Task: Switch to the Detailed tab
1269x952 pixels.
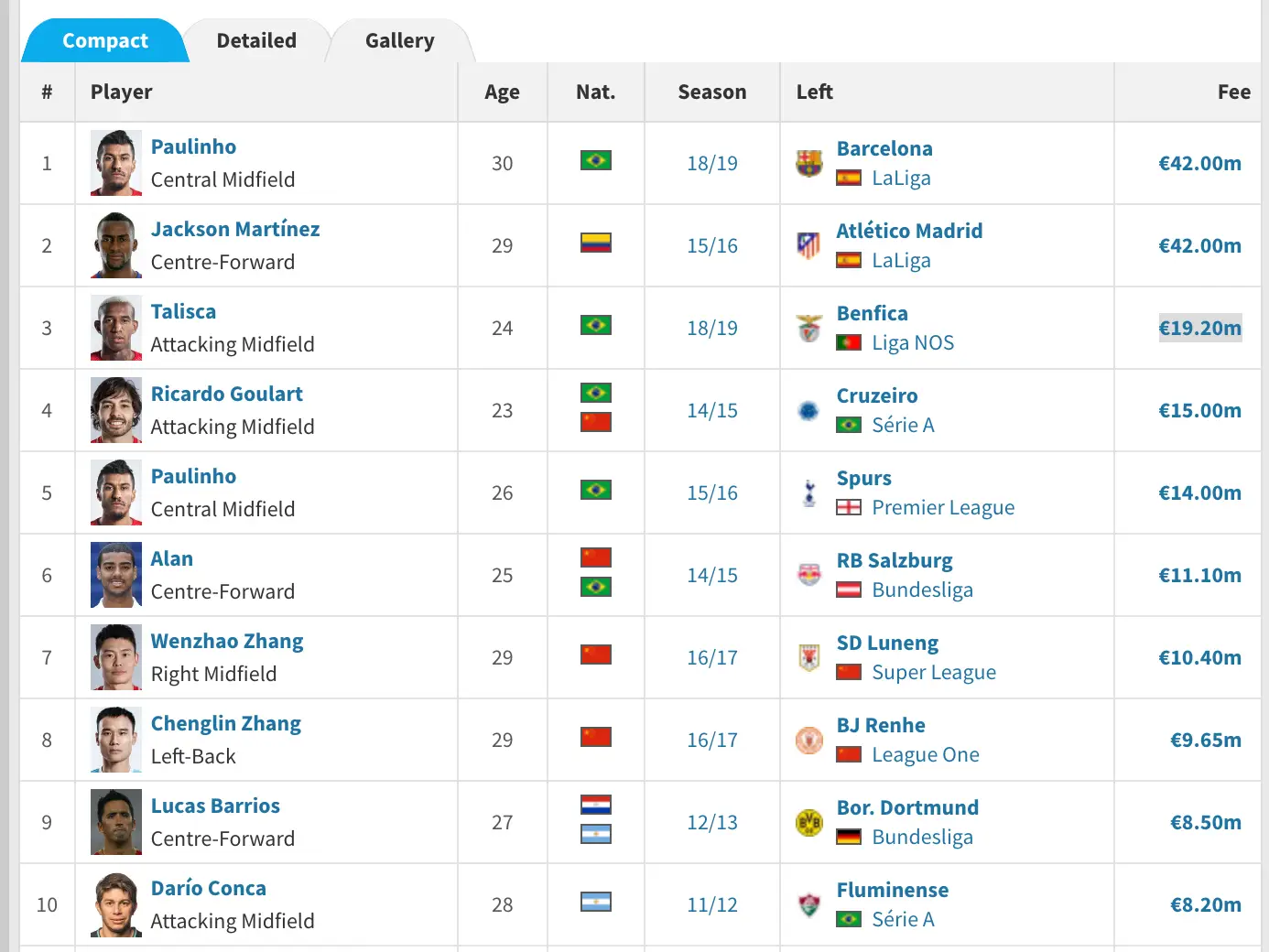Action: 256,40
